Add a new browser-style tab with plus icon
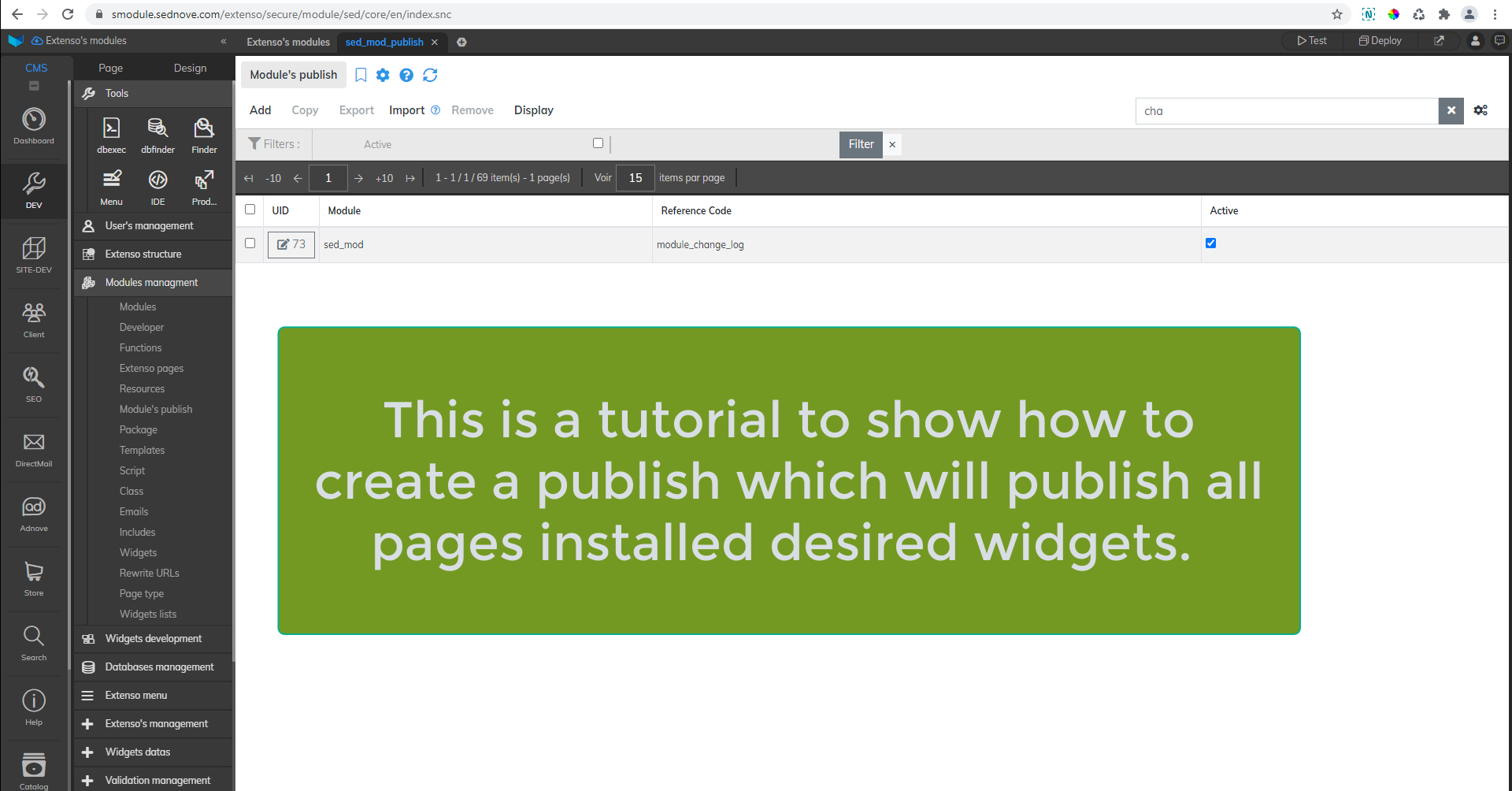This screenshot has width=1512, height=791. click(461, 42)
